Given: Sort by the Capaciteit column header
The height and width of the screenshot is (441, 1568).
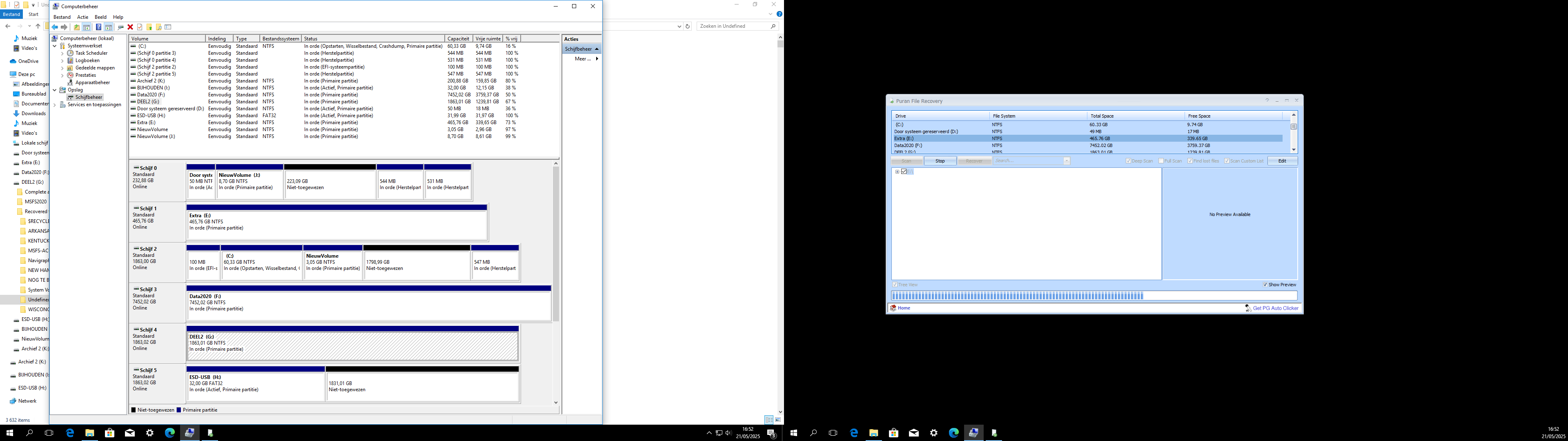Looking at the screenshot, I should coord(458,38).
